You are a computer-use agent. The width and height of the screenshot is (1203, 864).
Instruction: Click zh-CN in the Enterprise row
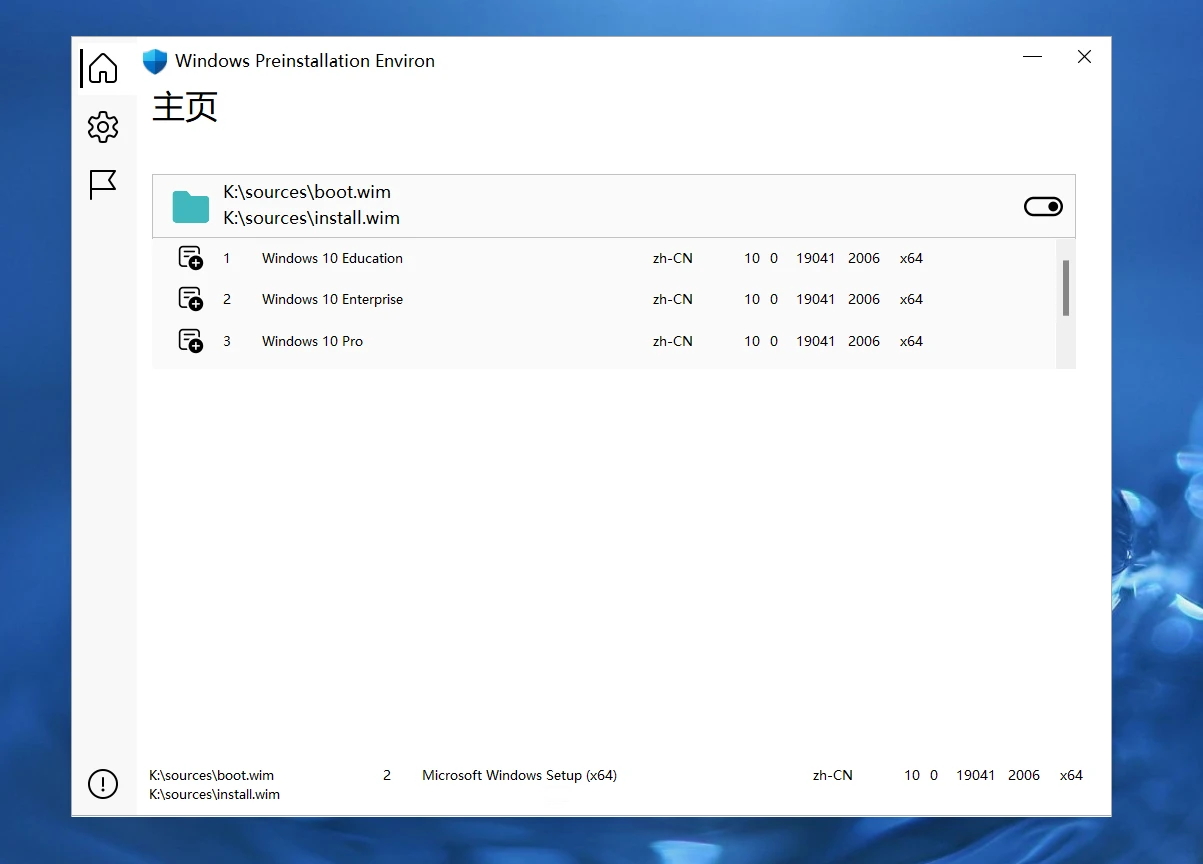[x=673, y=299]
